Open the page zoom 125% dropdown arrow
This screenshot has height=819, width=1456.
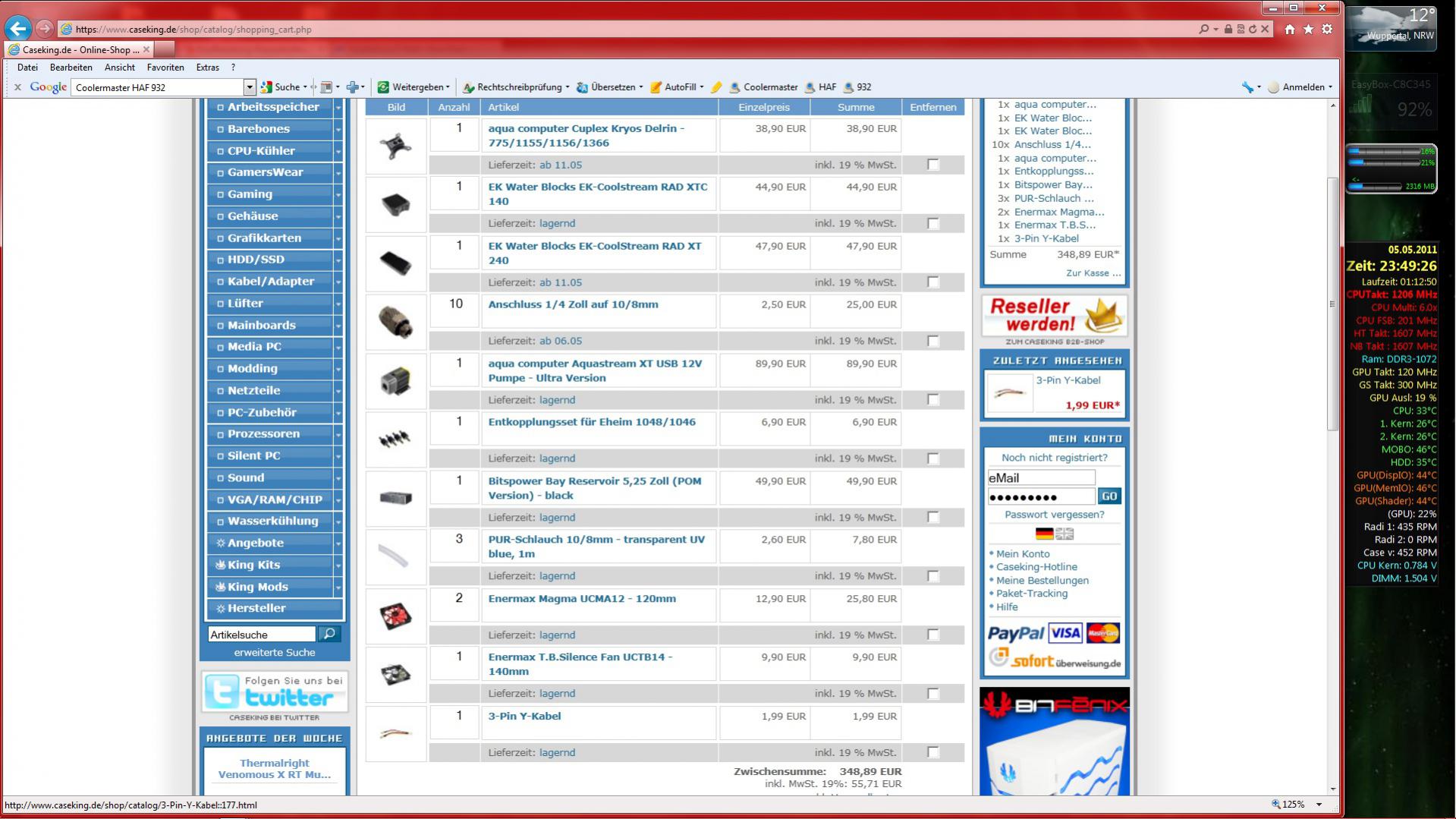coord(1319,805)
